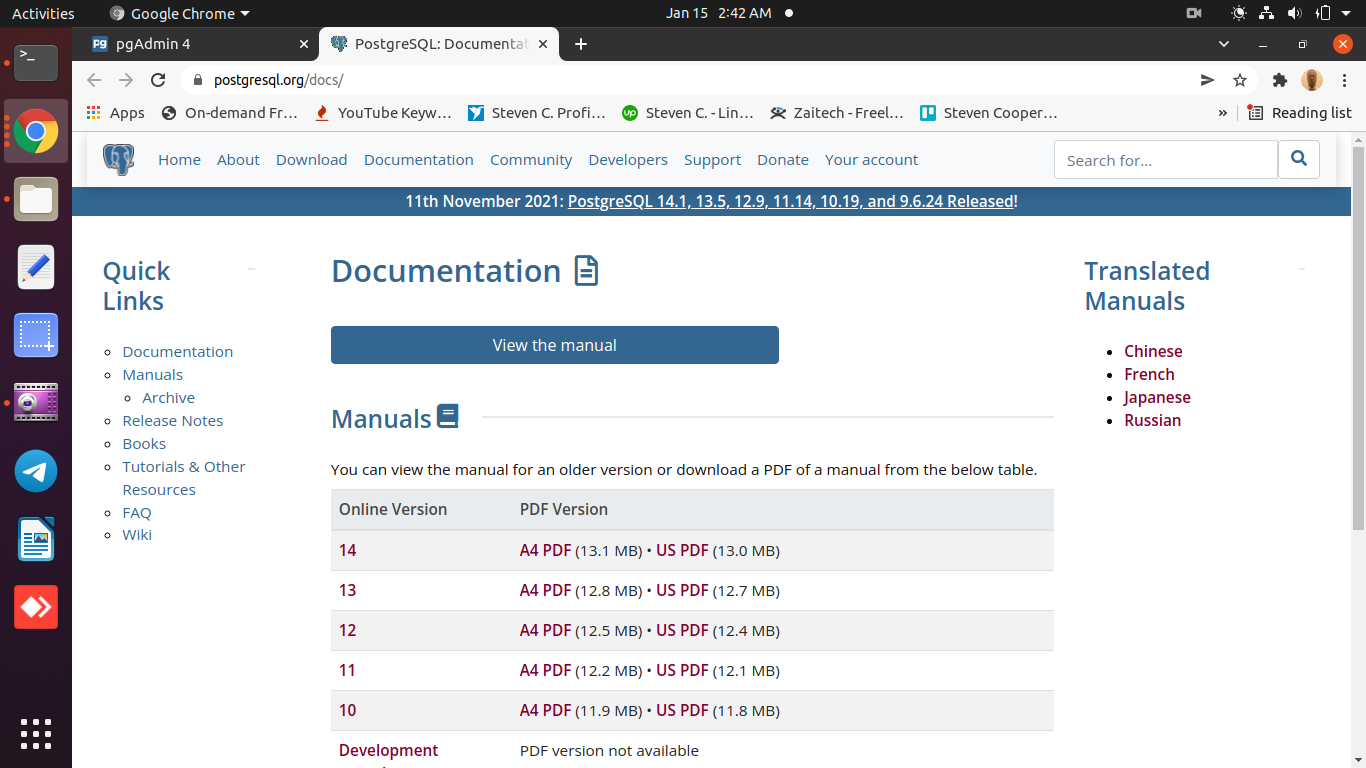Click the Chrome icon in the dock
This screenshot has width=1366, height=768.
pos(36,131)
